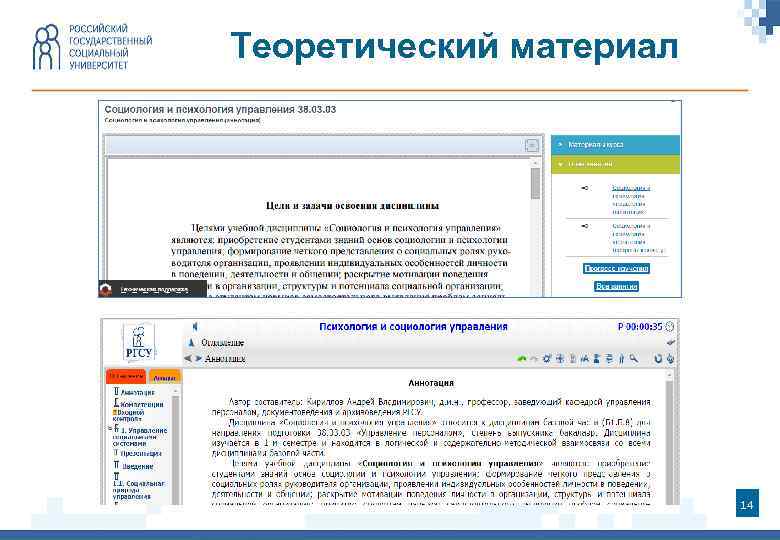The height and width of the screenshot is (540, 780).
Task: Click the lines list icon in lower toolbar
Action: pyautogui.click(x=609, y=359)
